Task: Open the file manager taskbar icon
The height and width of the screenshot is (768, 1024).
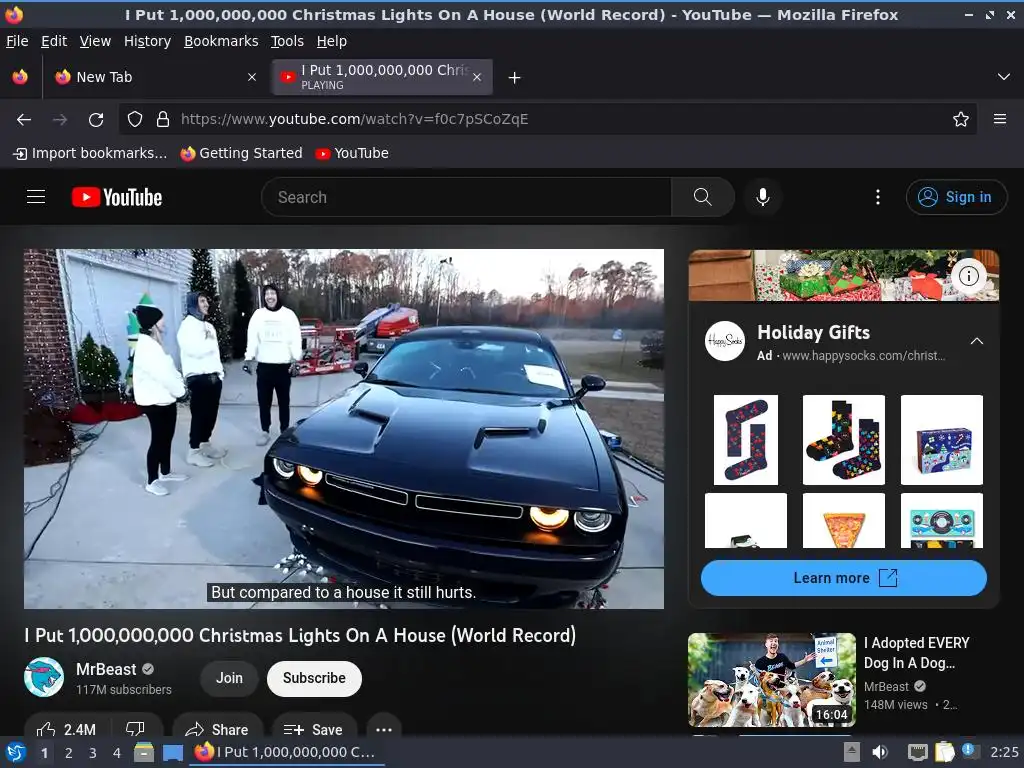Action: 144,752
